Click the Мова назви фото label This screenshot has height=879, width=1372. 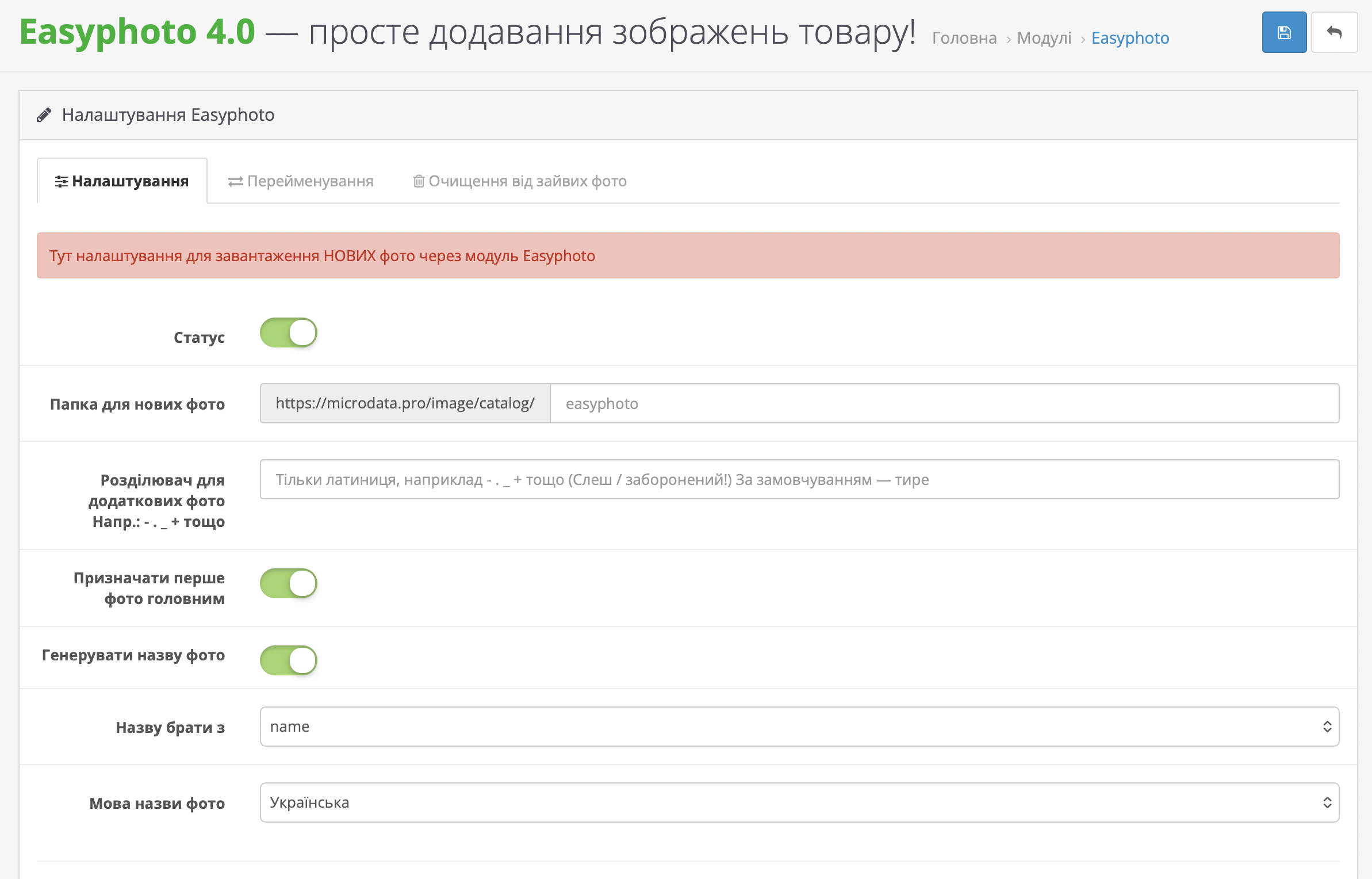click(157, 804)
